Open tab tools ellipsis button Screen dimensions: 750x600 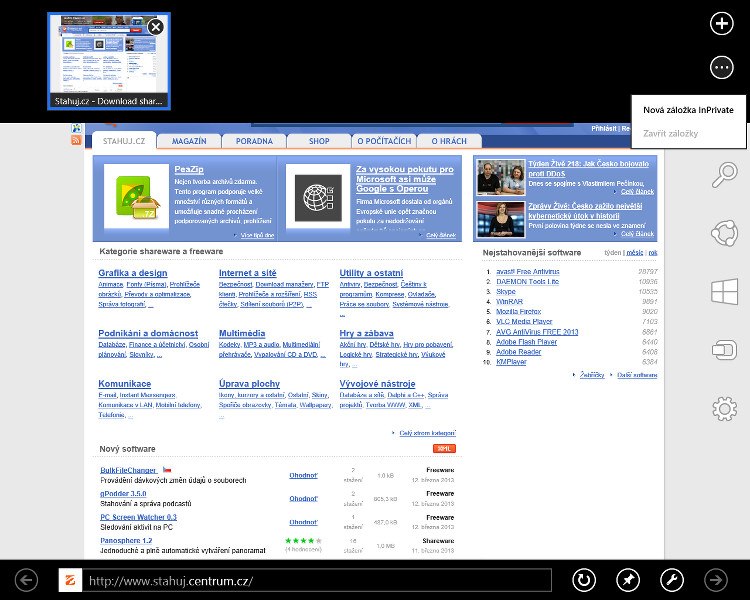point(721,67)
